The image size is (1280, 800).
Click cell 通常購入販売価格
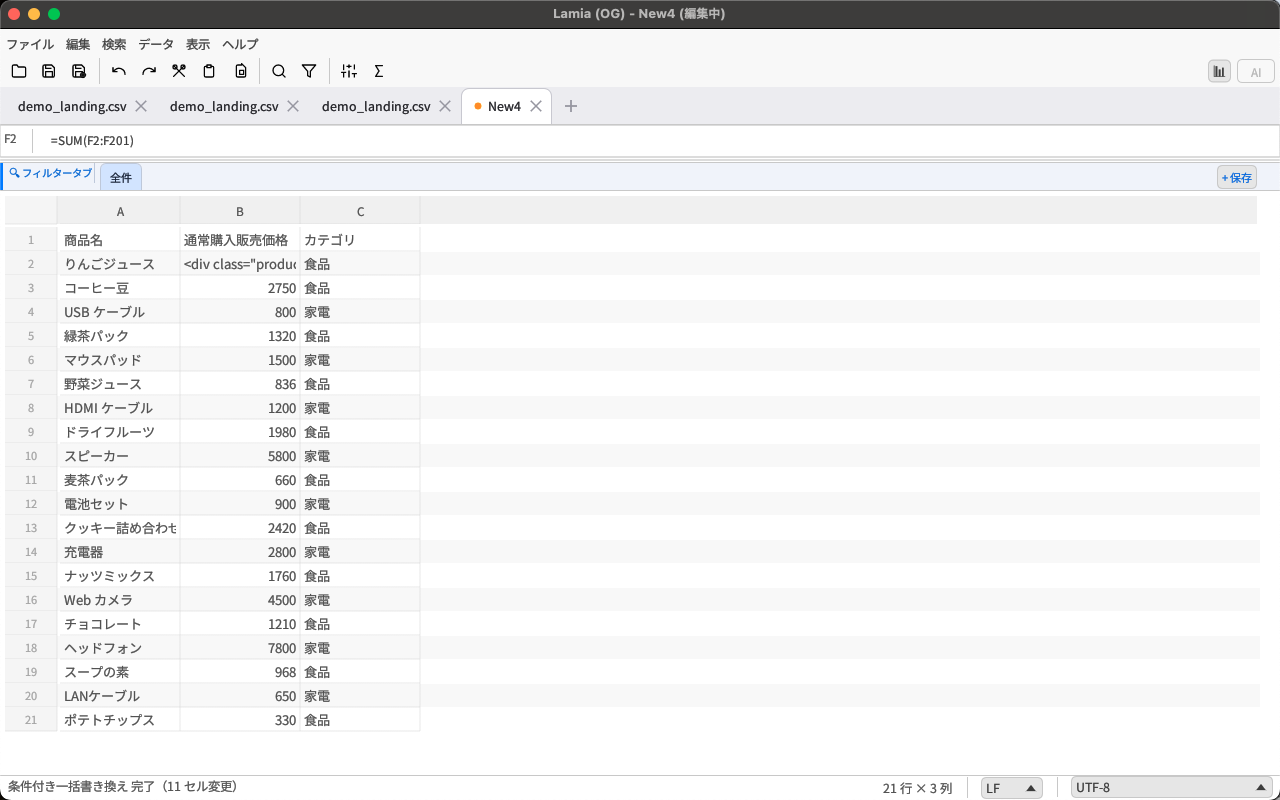pos(240,240)
